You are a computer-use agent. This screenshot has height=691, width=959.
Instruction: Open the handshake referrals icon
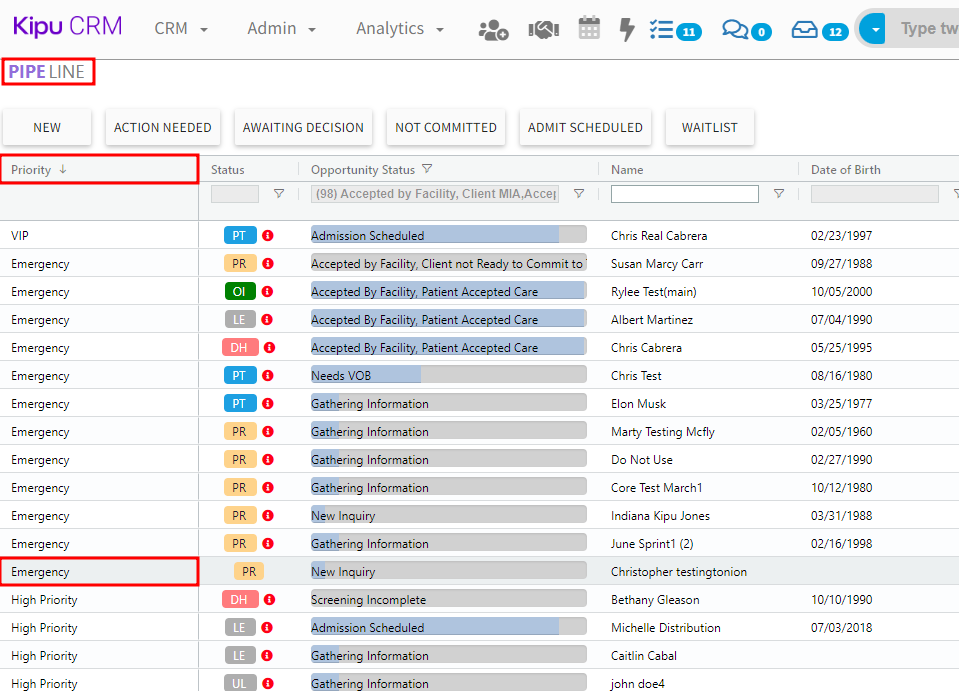[x=543, y=29]
